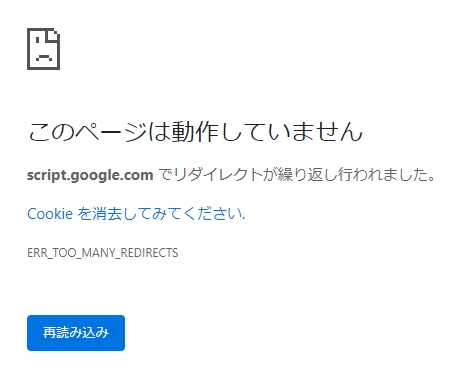The image size is (465, 381).
Task: Click the folded corner of the page icon
Action: pyautogui.click(x=54, y=35)
